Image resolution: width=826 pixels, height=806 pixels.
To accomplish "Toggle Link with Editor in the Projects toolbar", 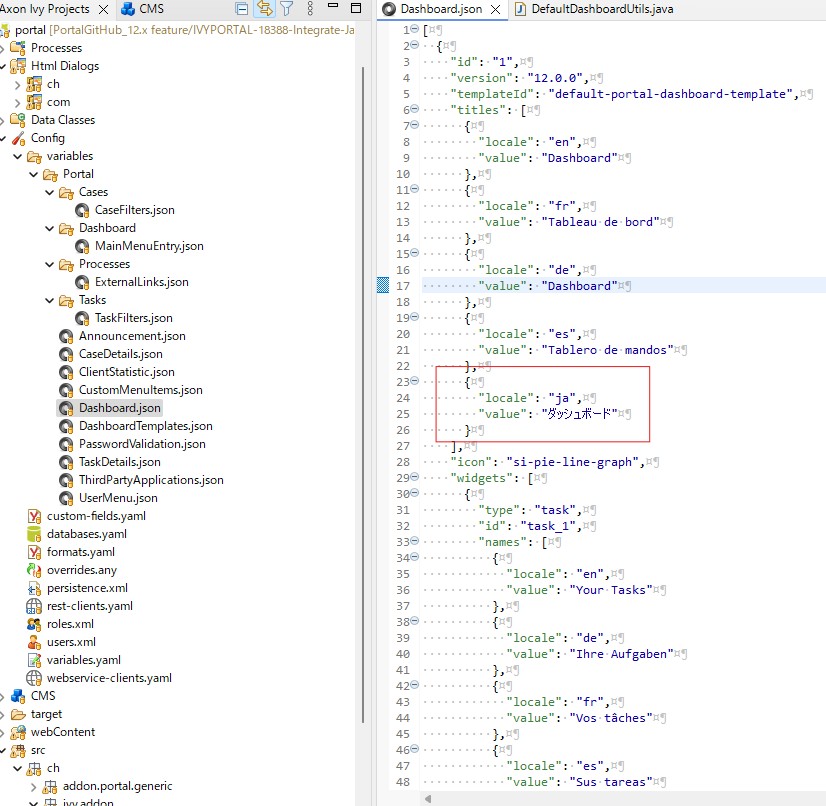I will pos(265,8).
